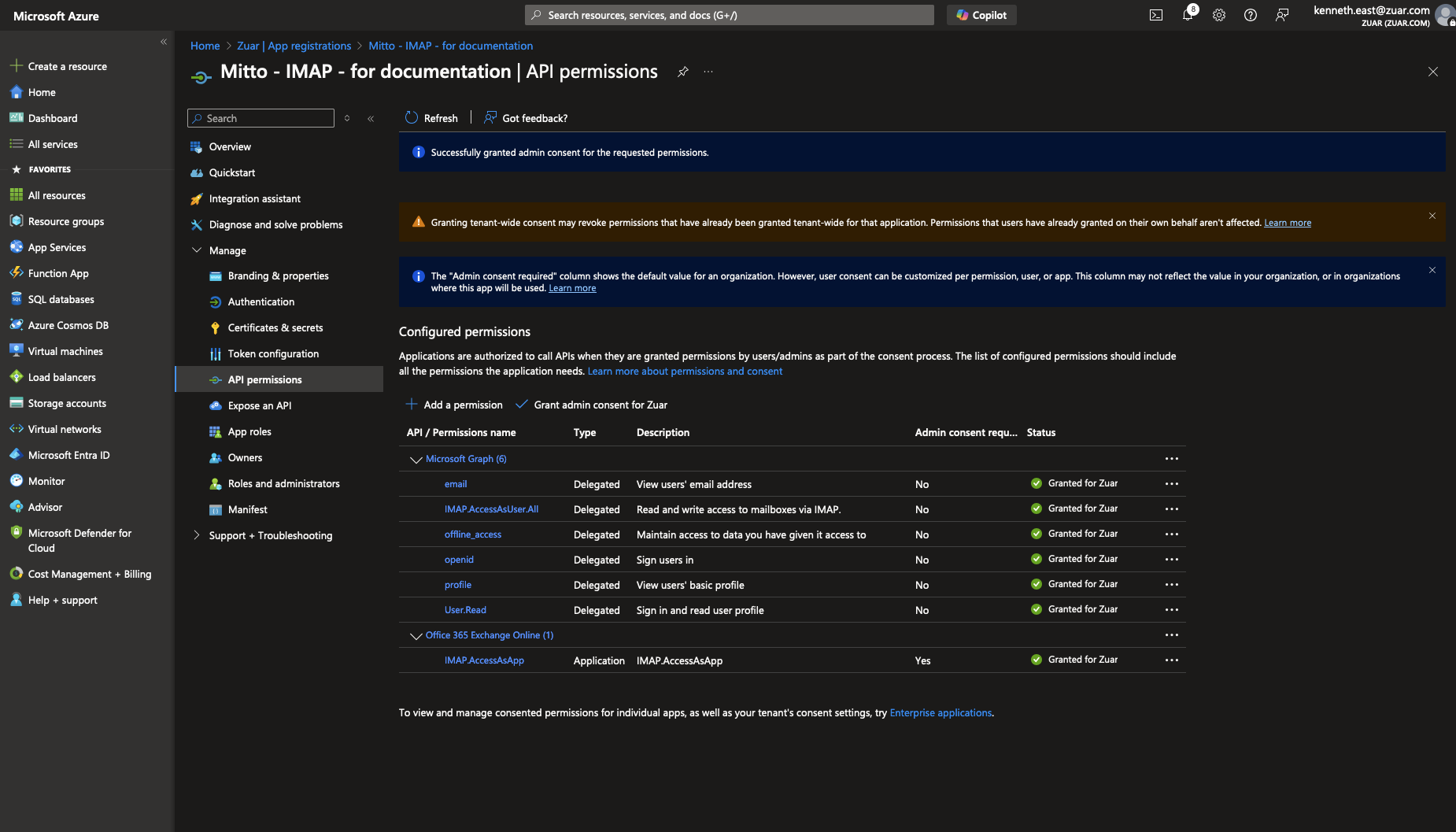The width and height of the screenshot is (1456, 832).
Task: Open Authentication page
Action: click(x=261, y=301)
